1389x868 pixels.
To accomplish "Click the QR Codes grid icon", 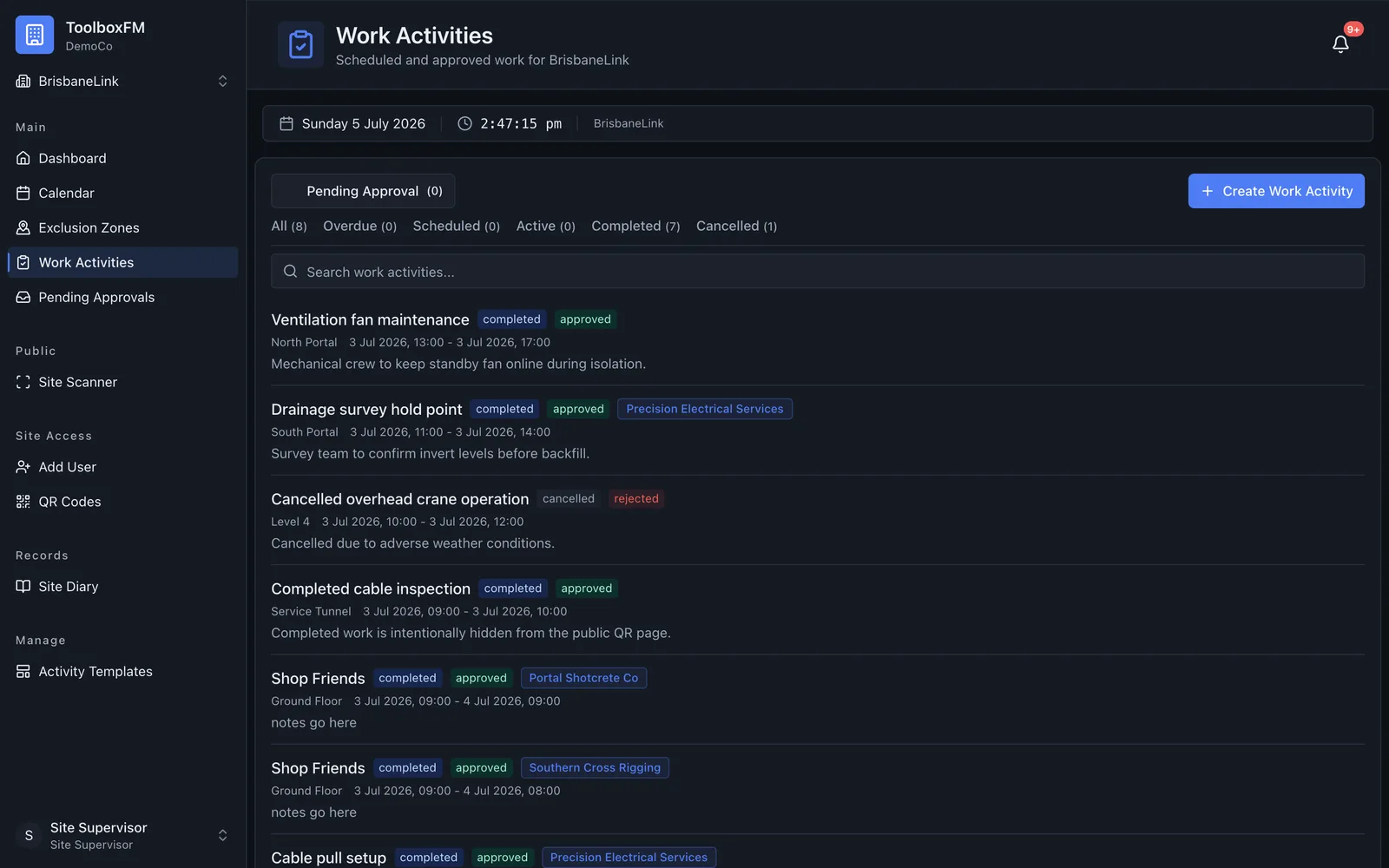I will click(23, 502).
